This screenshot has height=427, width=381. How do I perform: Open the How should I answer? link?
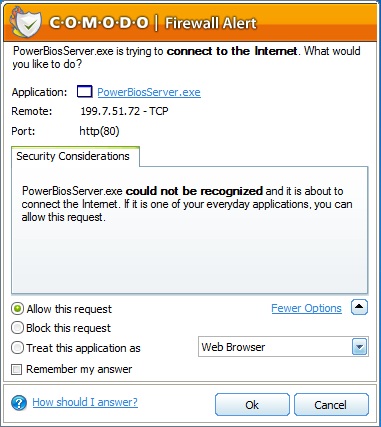click(x=85, y=402)
